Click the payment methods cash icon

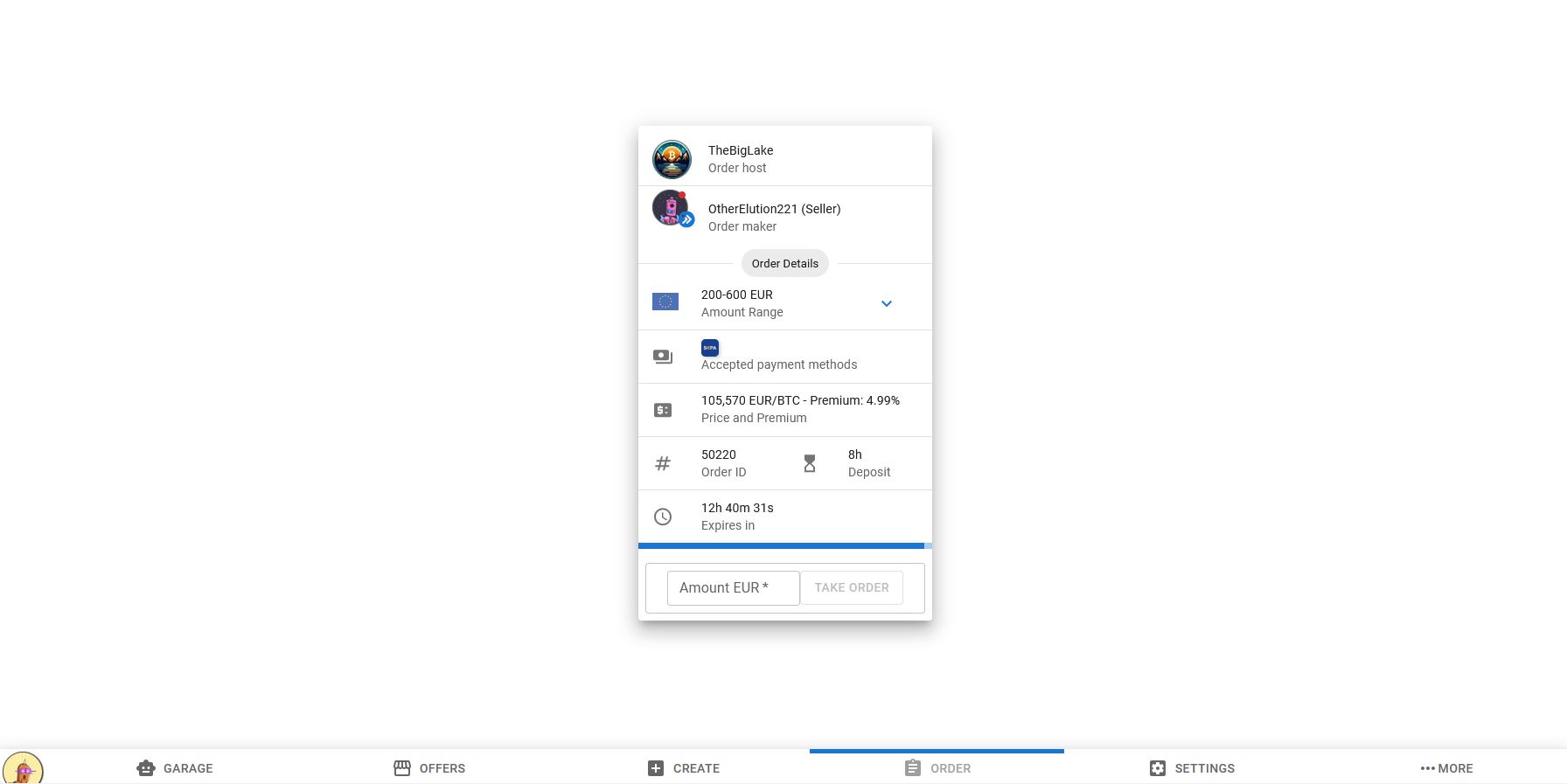click(663, 357)
